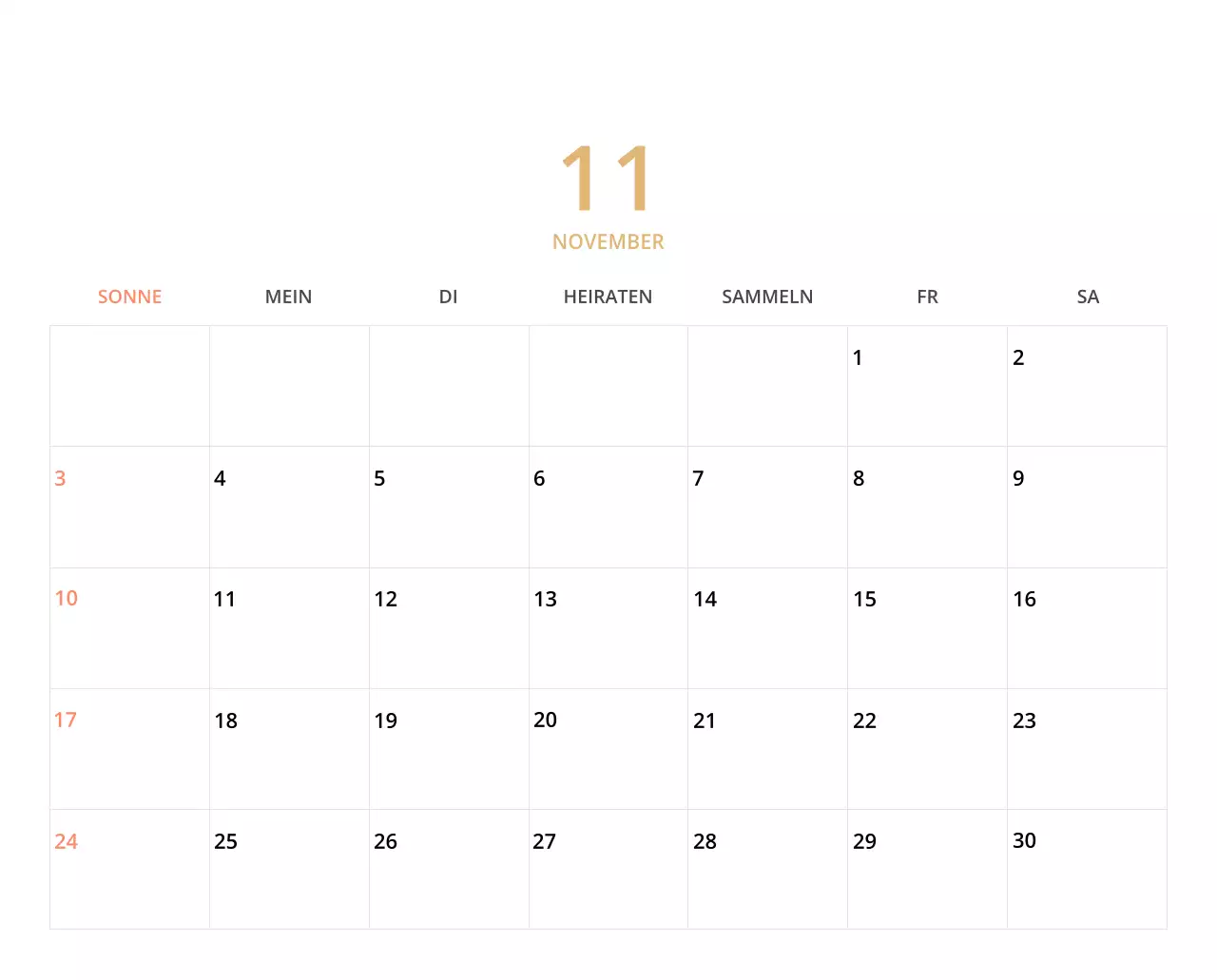Click the HEIRATEN column header

(x=608, y=297)
